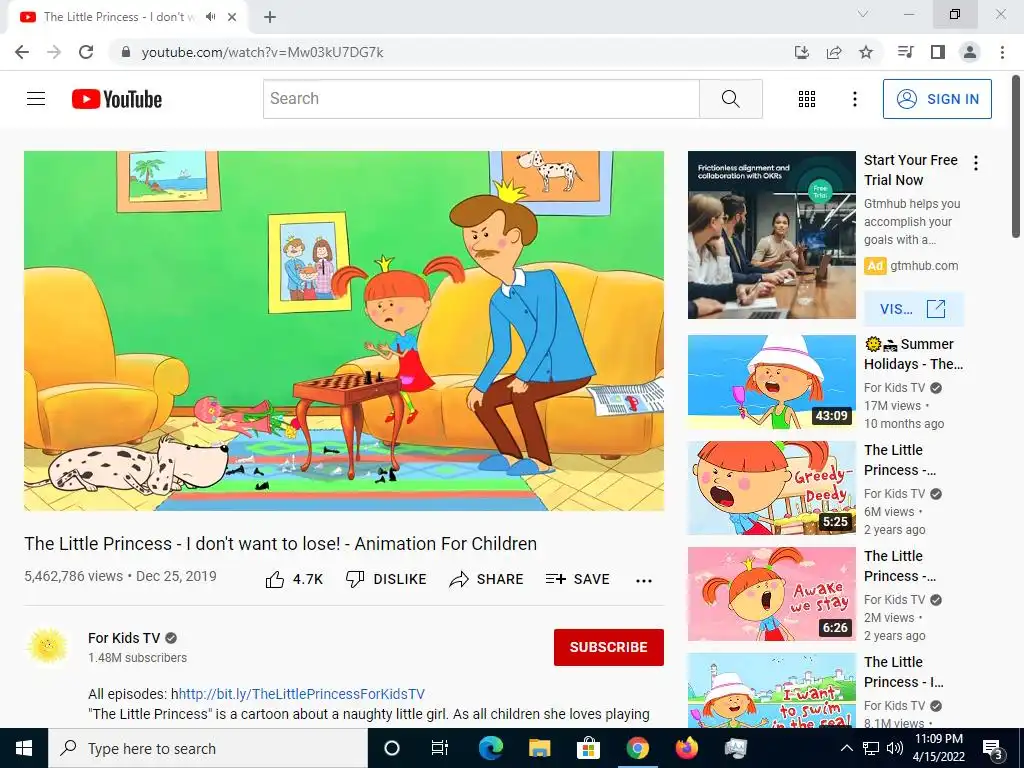Viewport: 1024px width, 768px height.
Task: Open the YouTube hamburger guide menu
Action: click(36, 99)
